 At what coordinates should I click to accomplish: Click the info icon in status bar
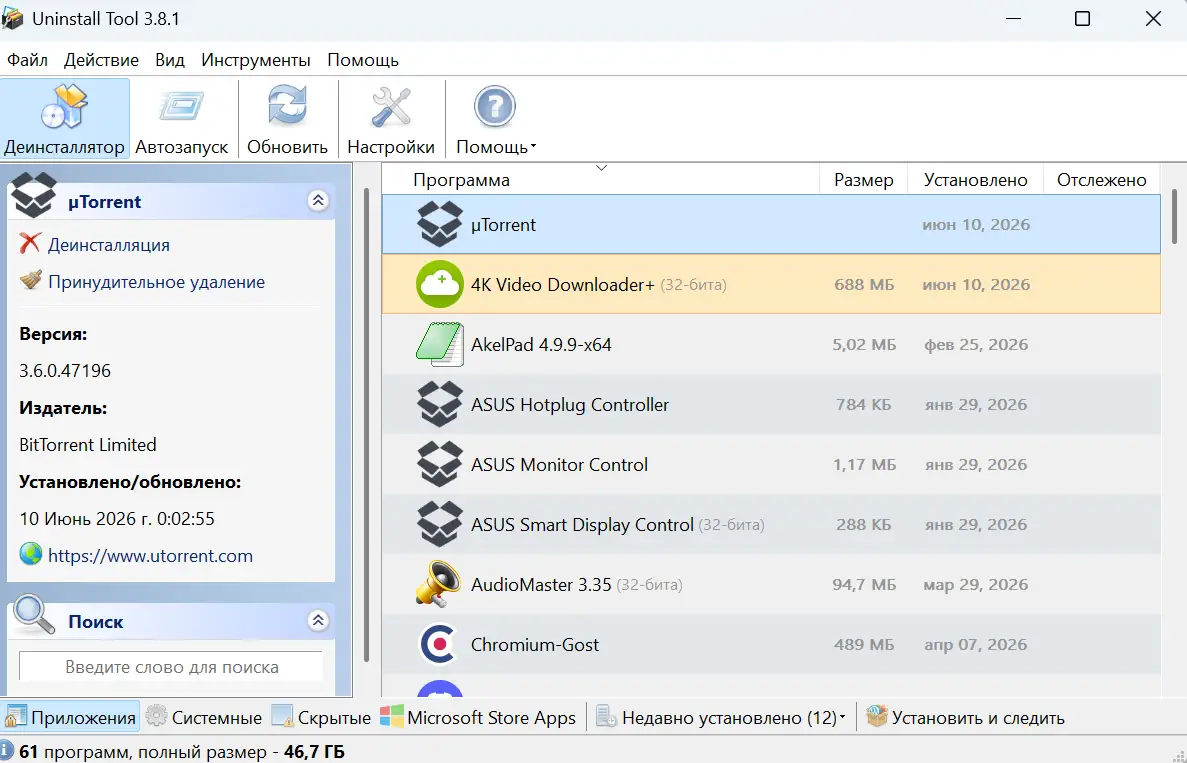7,751
